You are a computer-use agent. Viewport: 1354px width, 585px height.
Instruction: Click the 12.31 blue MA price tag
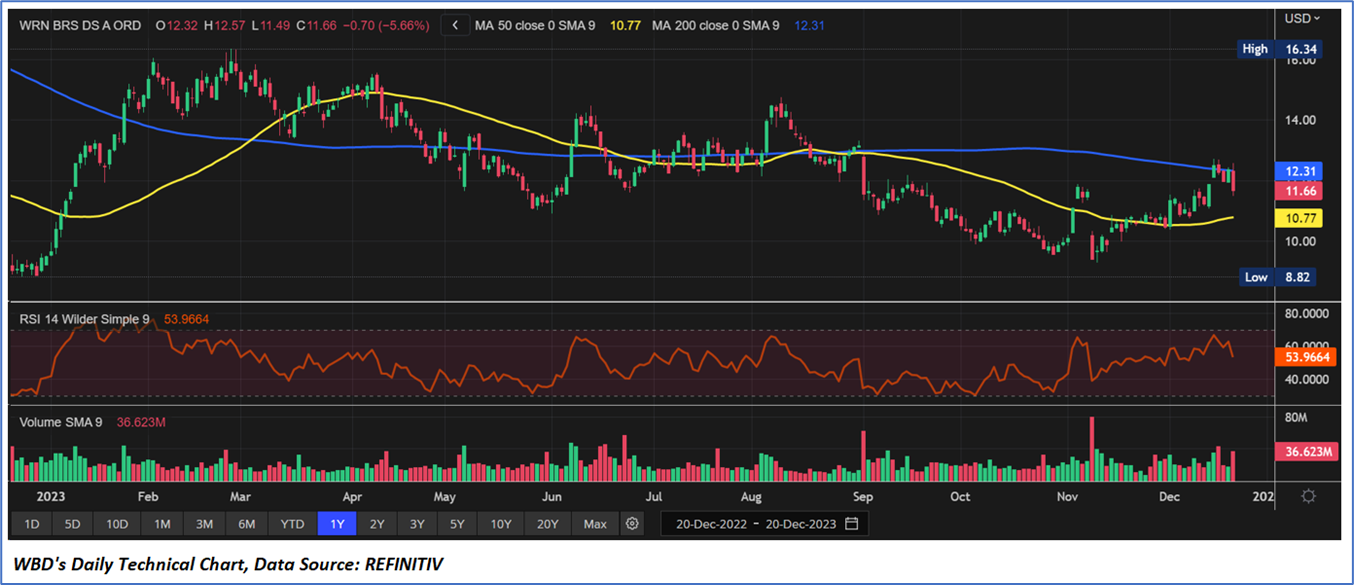tap(1297, 171)
